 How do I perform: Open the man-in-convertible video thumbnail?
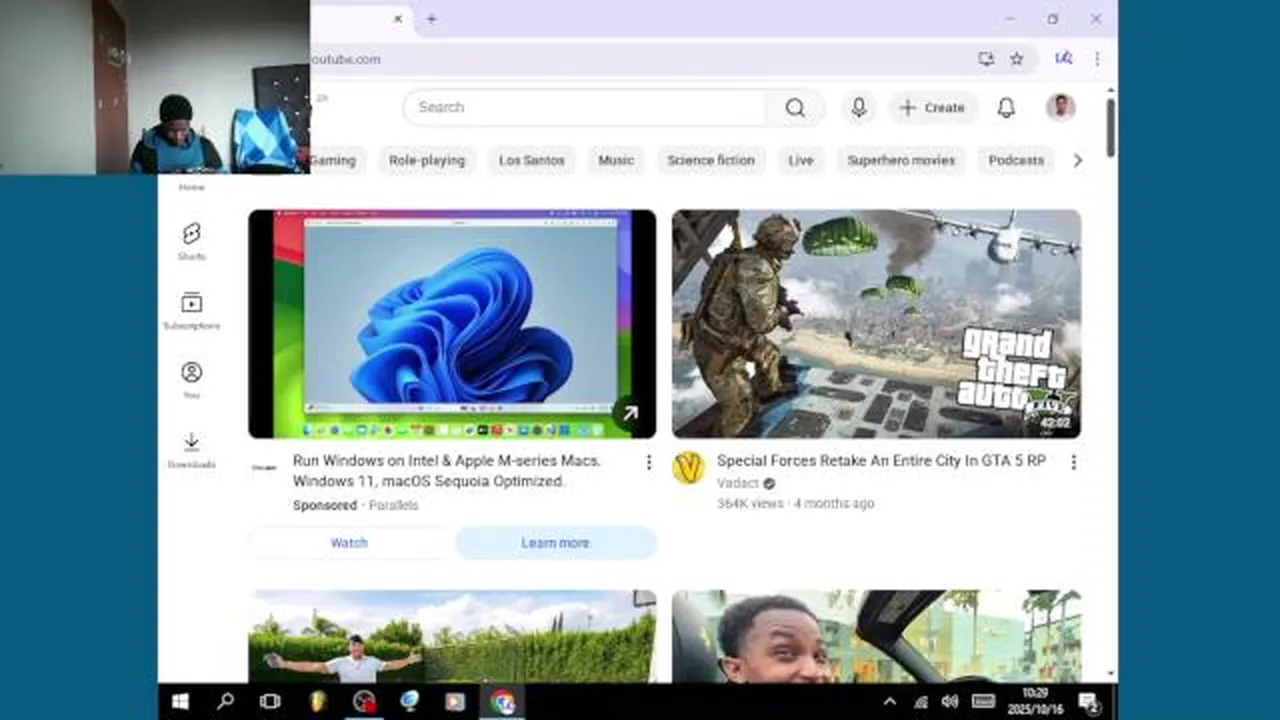876,636
